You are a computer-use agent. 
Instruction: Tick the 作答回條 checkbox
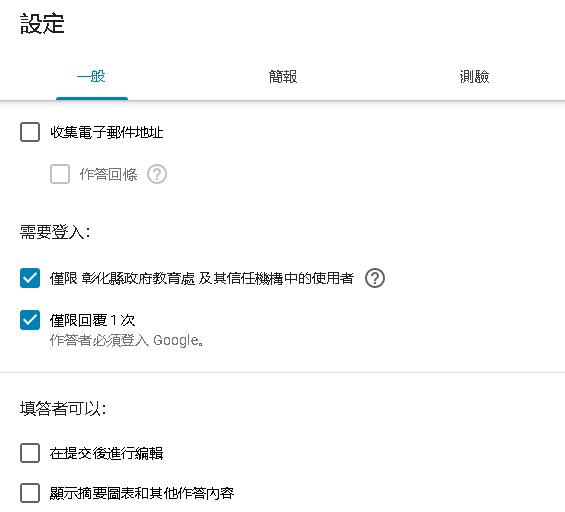[x=60, y=174]
